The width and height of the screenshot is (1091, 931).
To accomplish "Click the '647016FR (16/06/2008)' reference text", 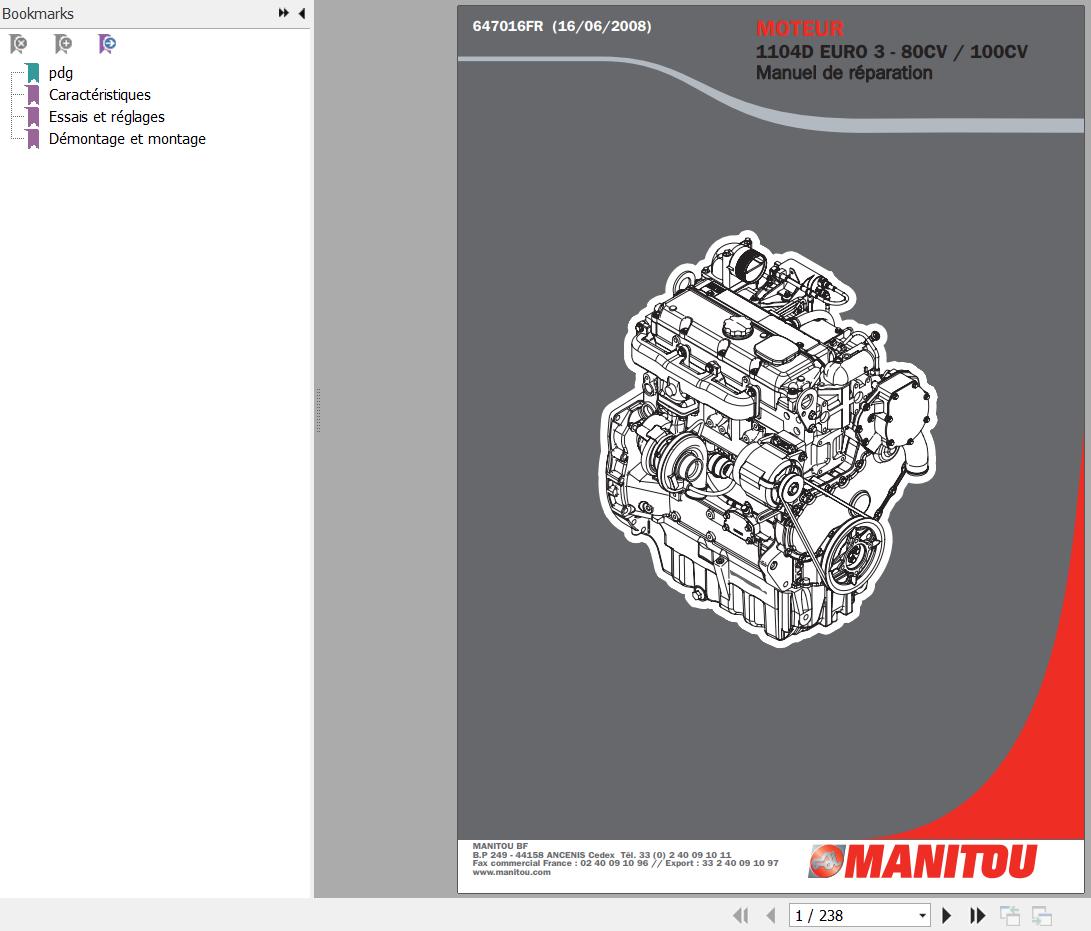I will coord(562,26).
